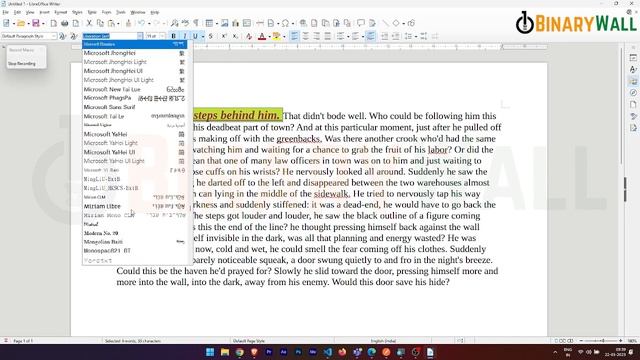Click the font color red A swatch

262,36
